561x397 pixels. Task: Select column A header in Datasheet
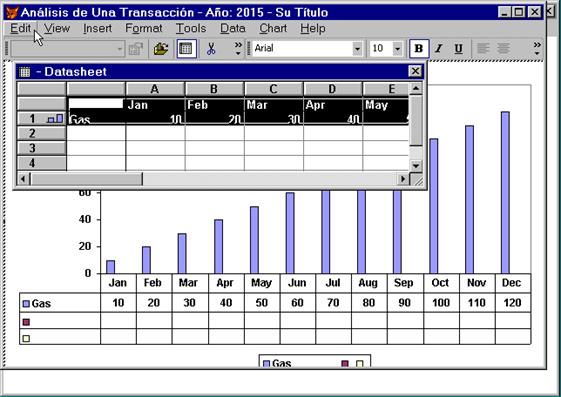click(x=155, y=89)
